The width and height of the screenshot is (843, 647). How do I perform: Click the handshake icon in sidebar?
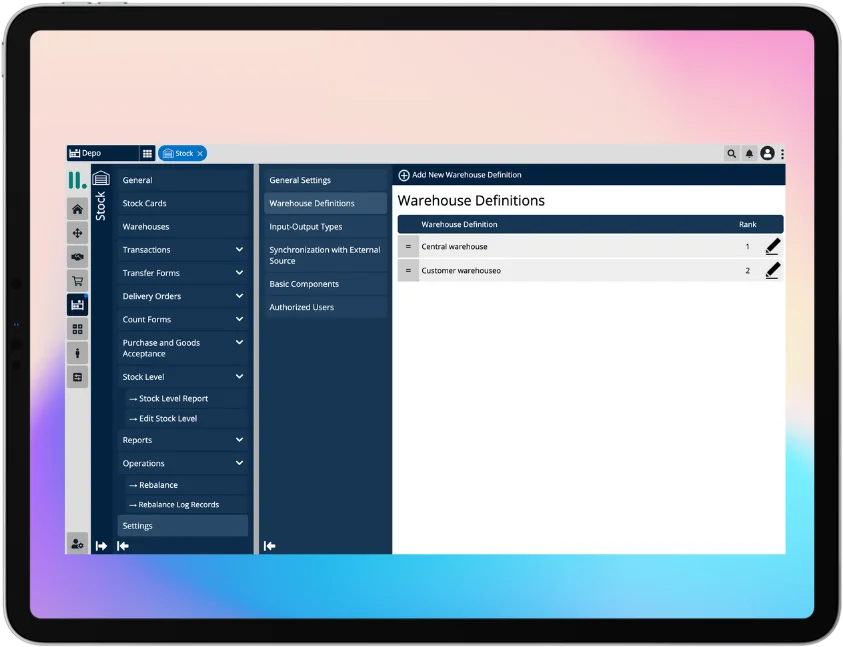(x=77, y=257)
